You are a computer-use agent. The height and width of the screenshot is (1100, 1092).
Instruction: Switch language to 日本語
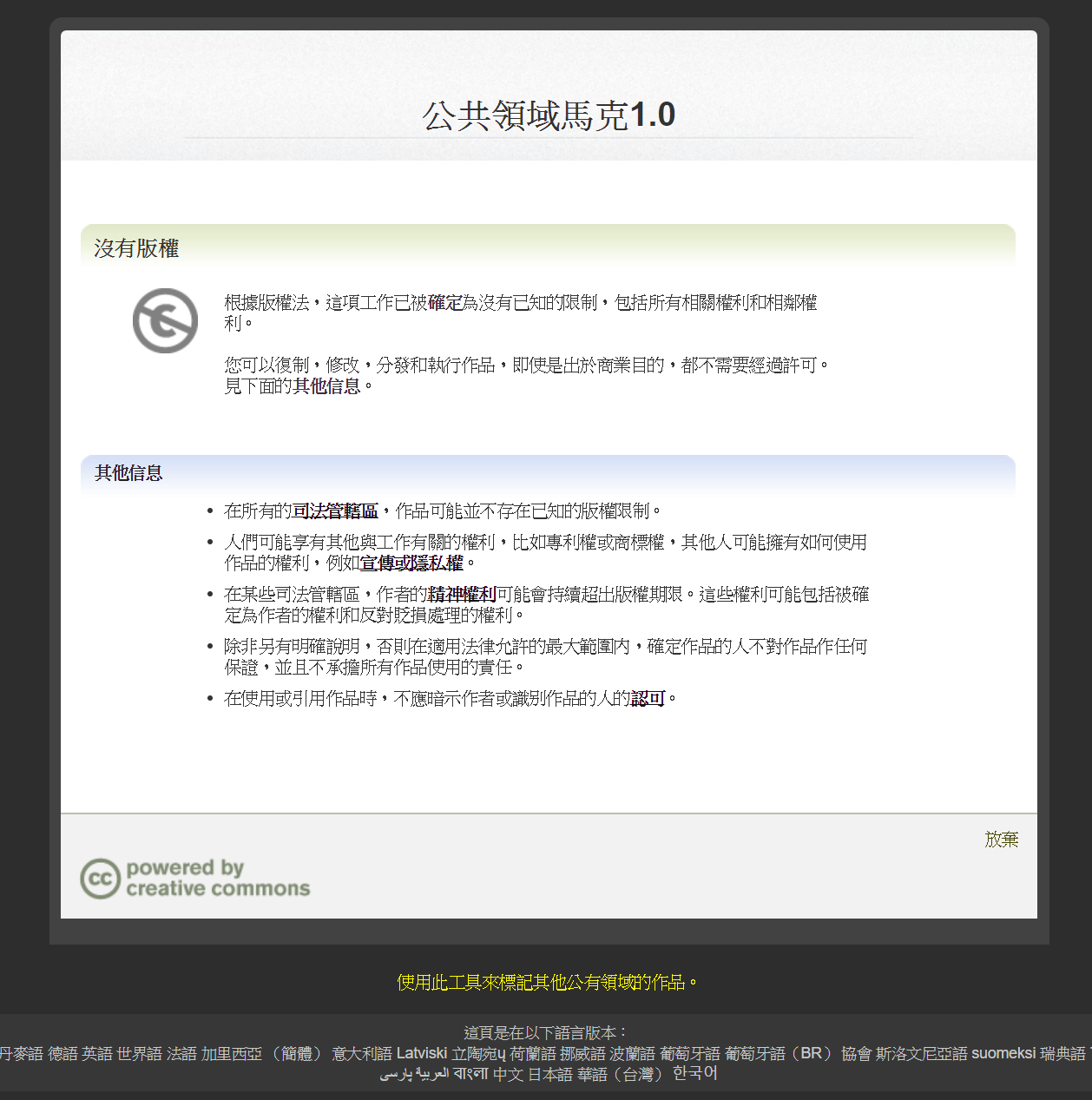[550, 1074]
